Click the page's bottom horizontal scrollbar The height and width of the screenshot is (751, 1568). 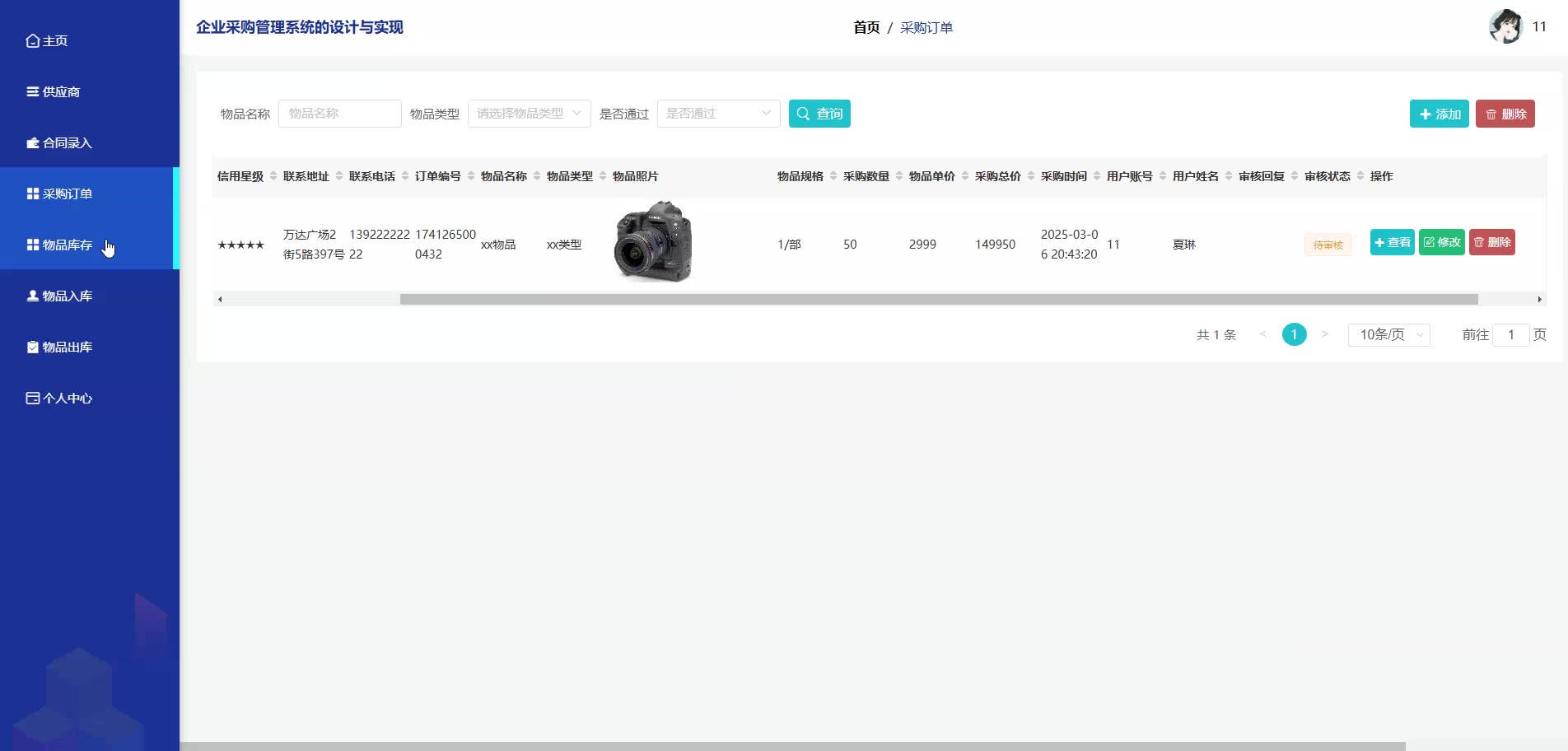pyautogui.click(x=792, y=746)
